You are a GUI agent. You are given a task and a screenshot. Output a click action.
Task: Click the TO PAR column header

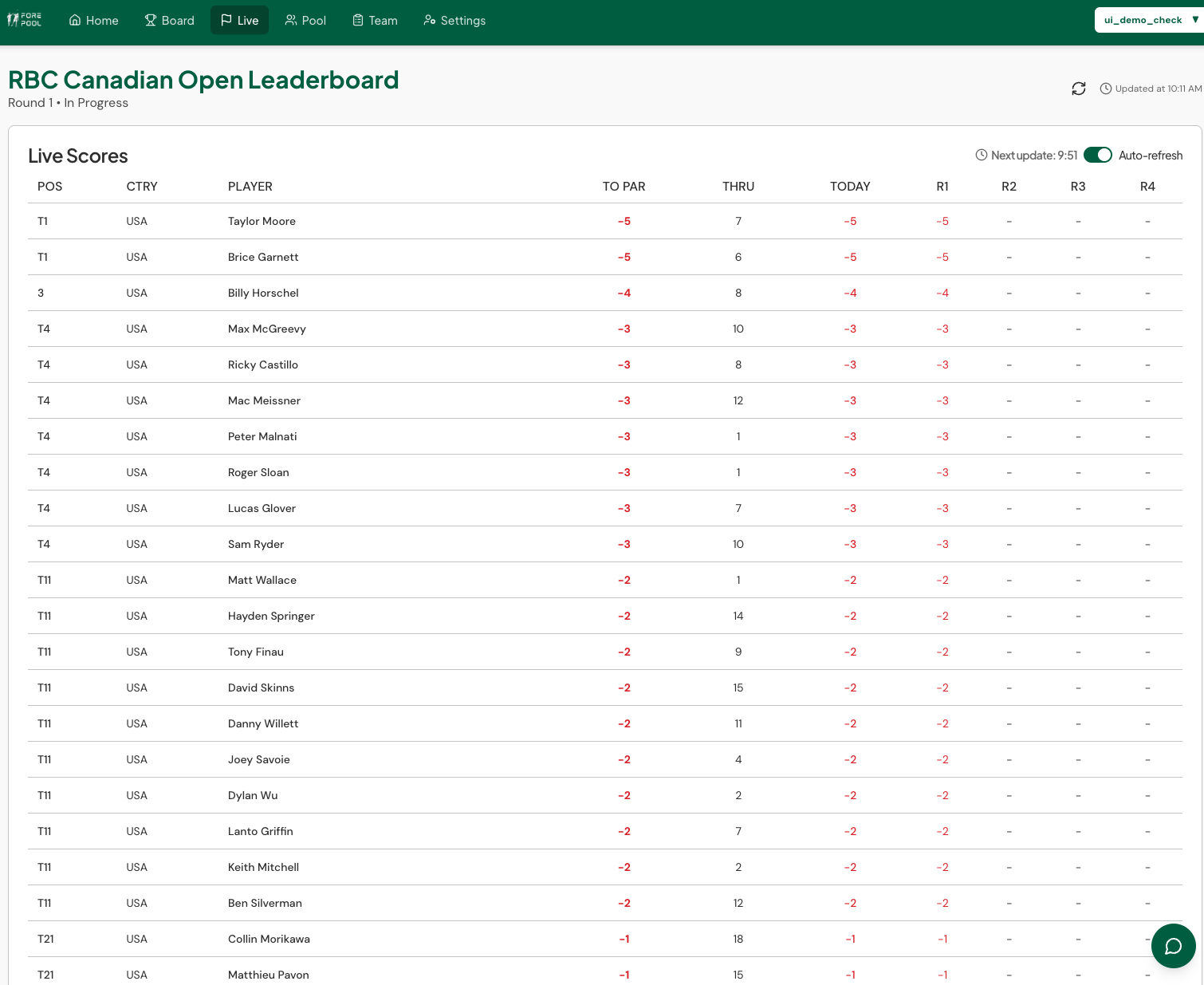(624, 187)
